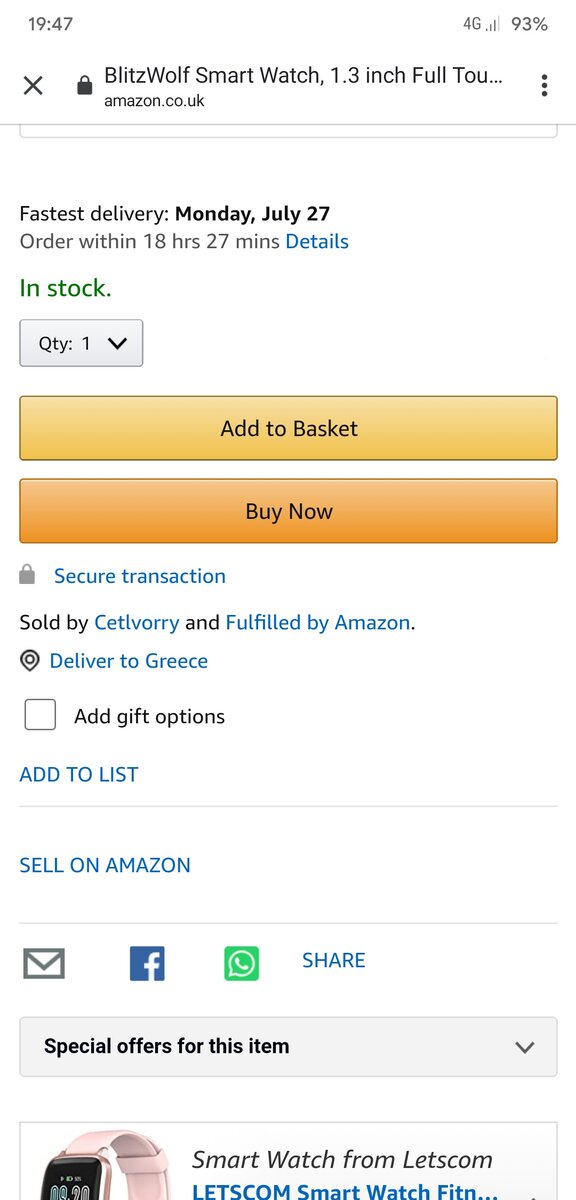Screen dimensions: 576x1200
Task: Open the pink Letscom smart watch thumbnail
Action: [100, 1165]
